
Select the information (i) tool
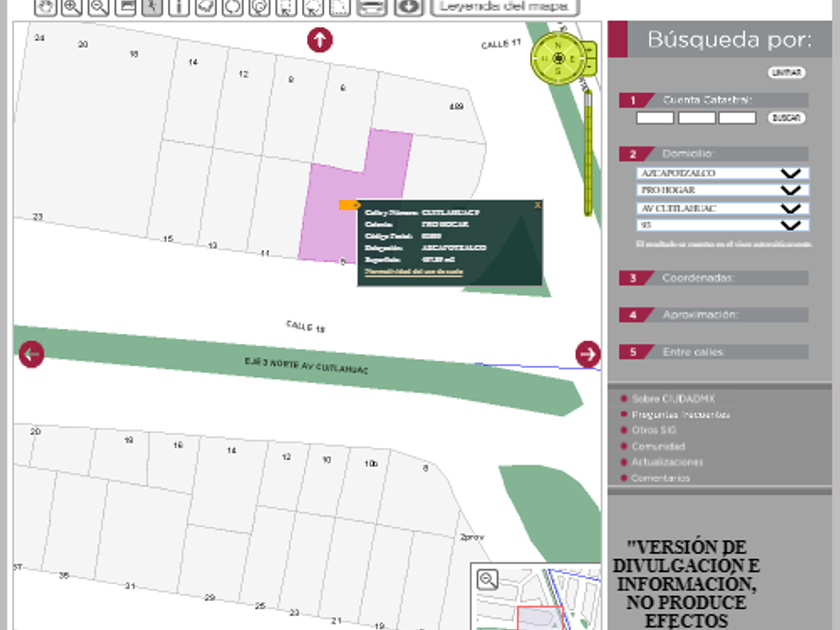click(x=179, y=7)
